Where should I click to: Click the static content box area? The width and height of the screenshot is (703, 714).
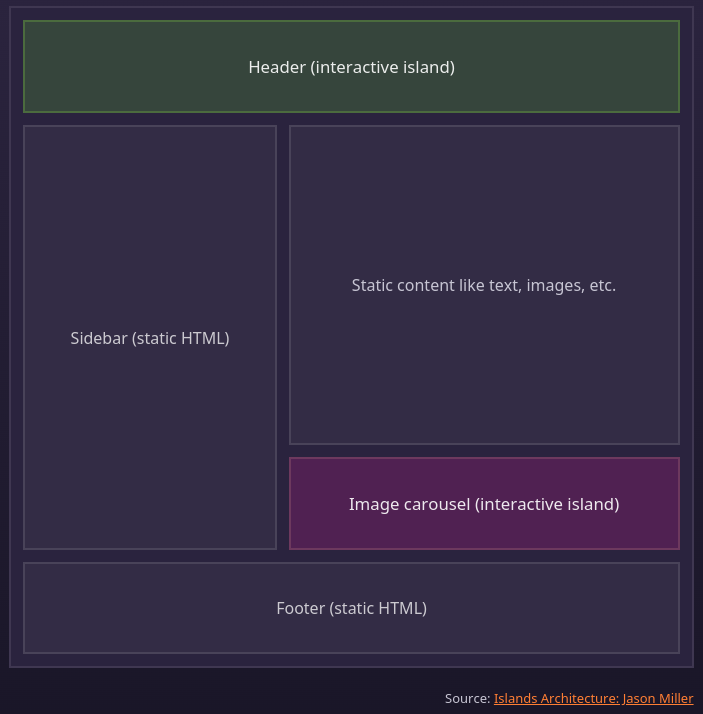click(x=484, y=285)
